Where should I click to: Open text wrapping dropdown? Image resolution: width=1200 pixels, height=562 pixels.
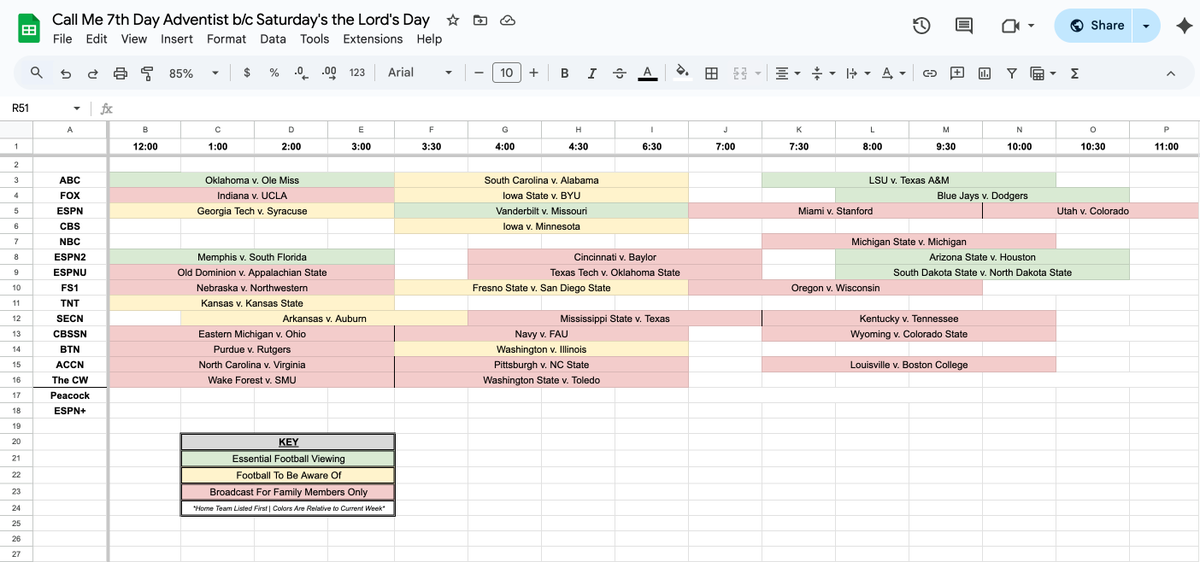coord(856,72)
